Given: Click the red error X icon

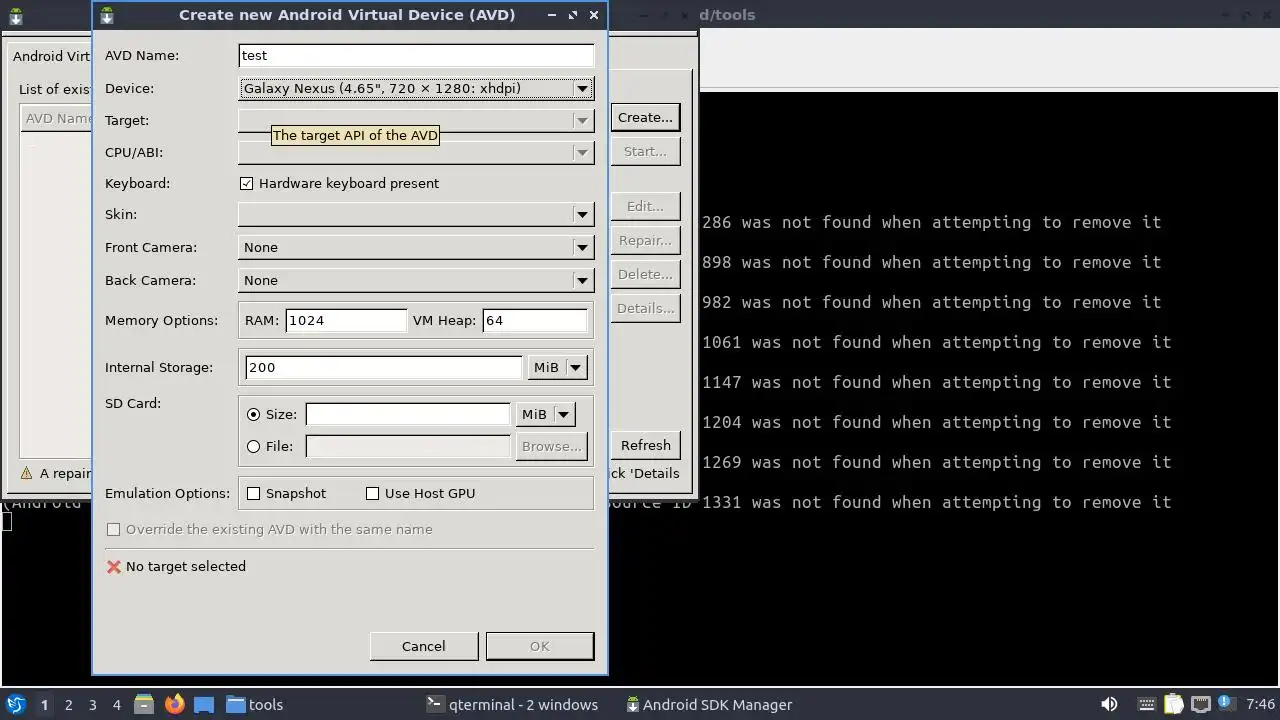Looking at the screenshot, I should click(114, 566).
